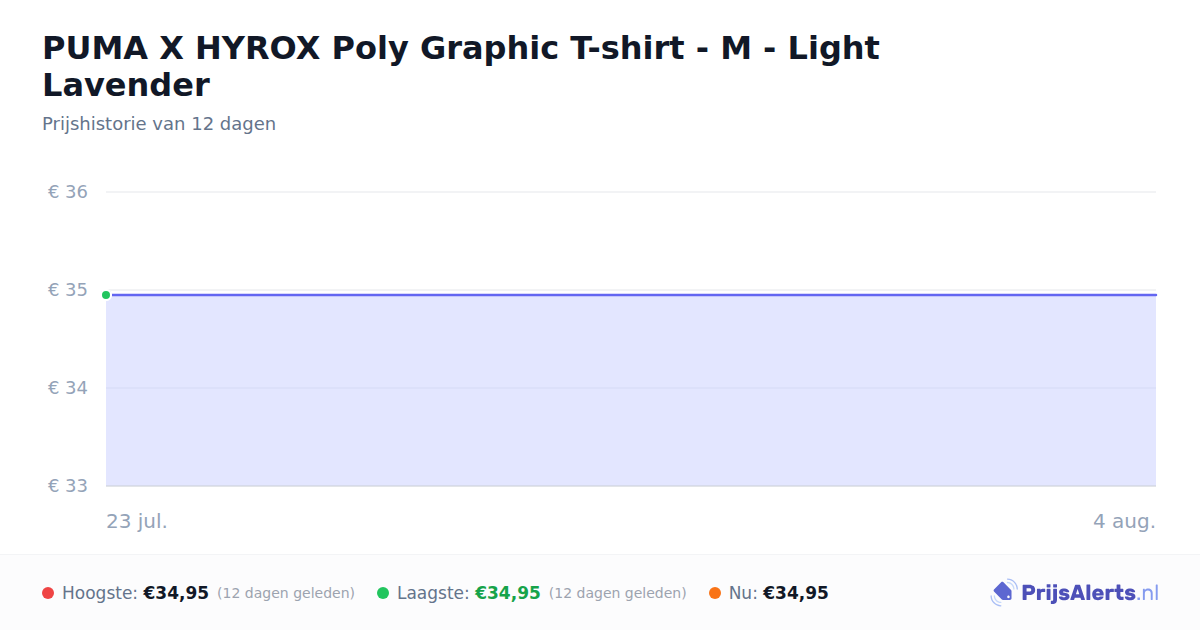This screenshot has height=630, width=1200.
Task: Click the 23 jul. start date label
Action: pos(137,521)
